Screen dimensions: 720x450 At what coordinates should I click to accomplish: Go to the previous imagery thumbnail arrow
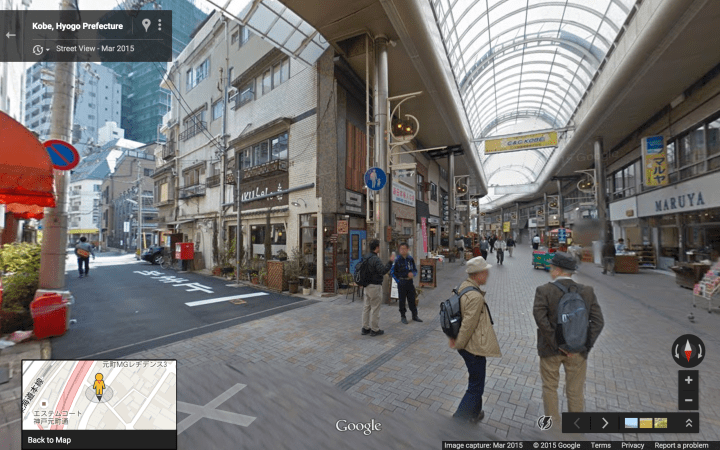coord(576,423)
